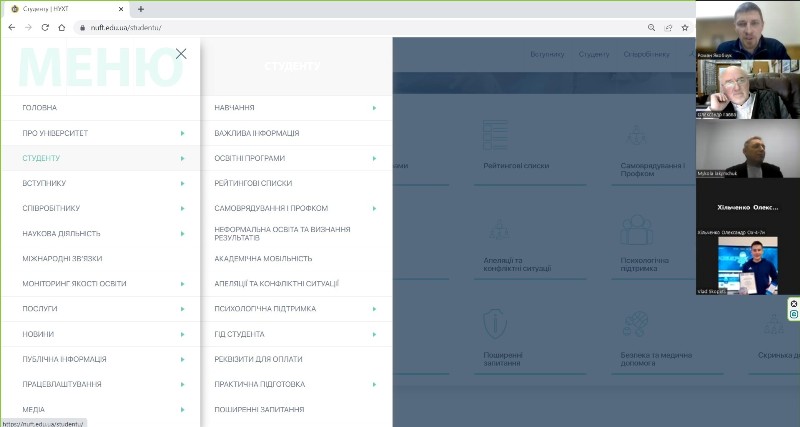Open ПОШИРЕННІ ЗАПИТАННЯ submenu link
800x427 pixels.
[x=259, y=409]
